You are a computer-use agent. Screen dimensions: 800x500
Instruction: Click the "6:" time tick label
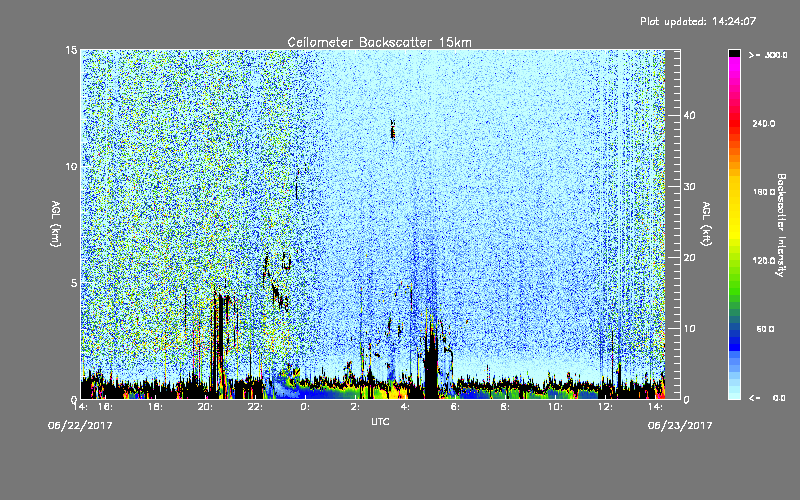pos(455,407)
